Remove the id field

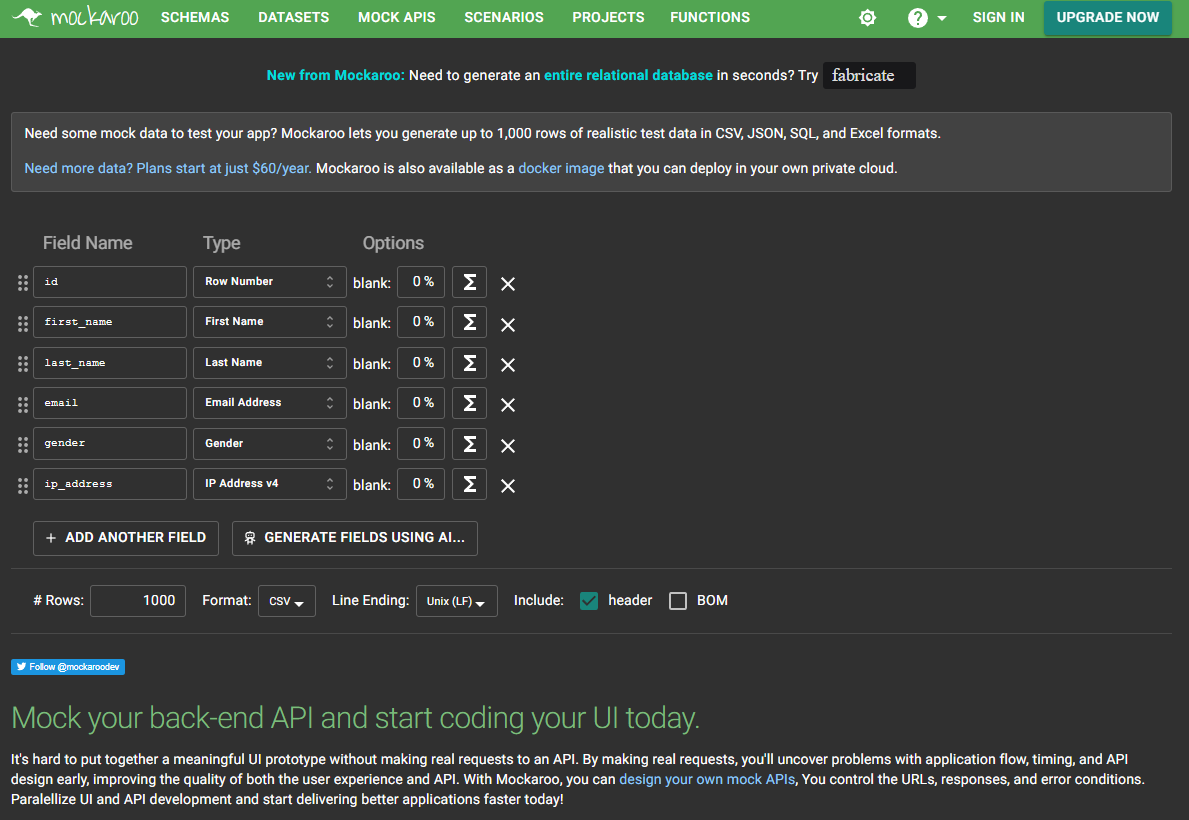[x=508, y=284]
